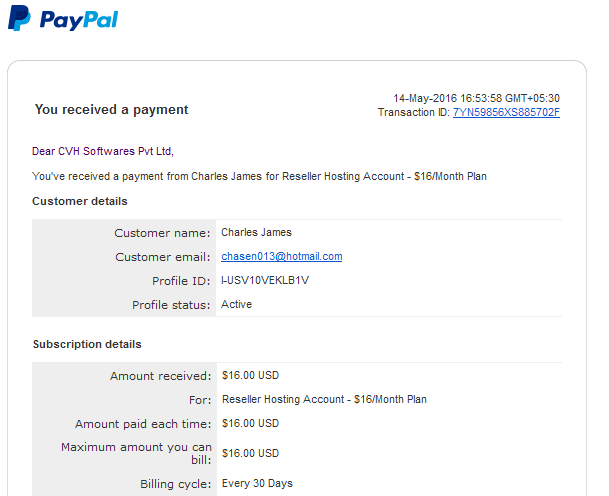This screenshot has width=609, height=496.
Task: Click the Reseller Hosting Account plan value
Action: click(324, 399)
